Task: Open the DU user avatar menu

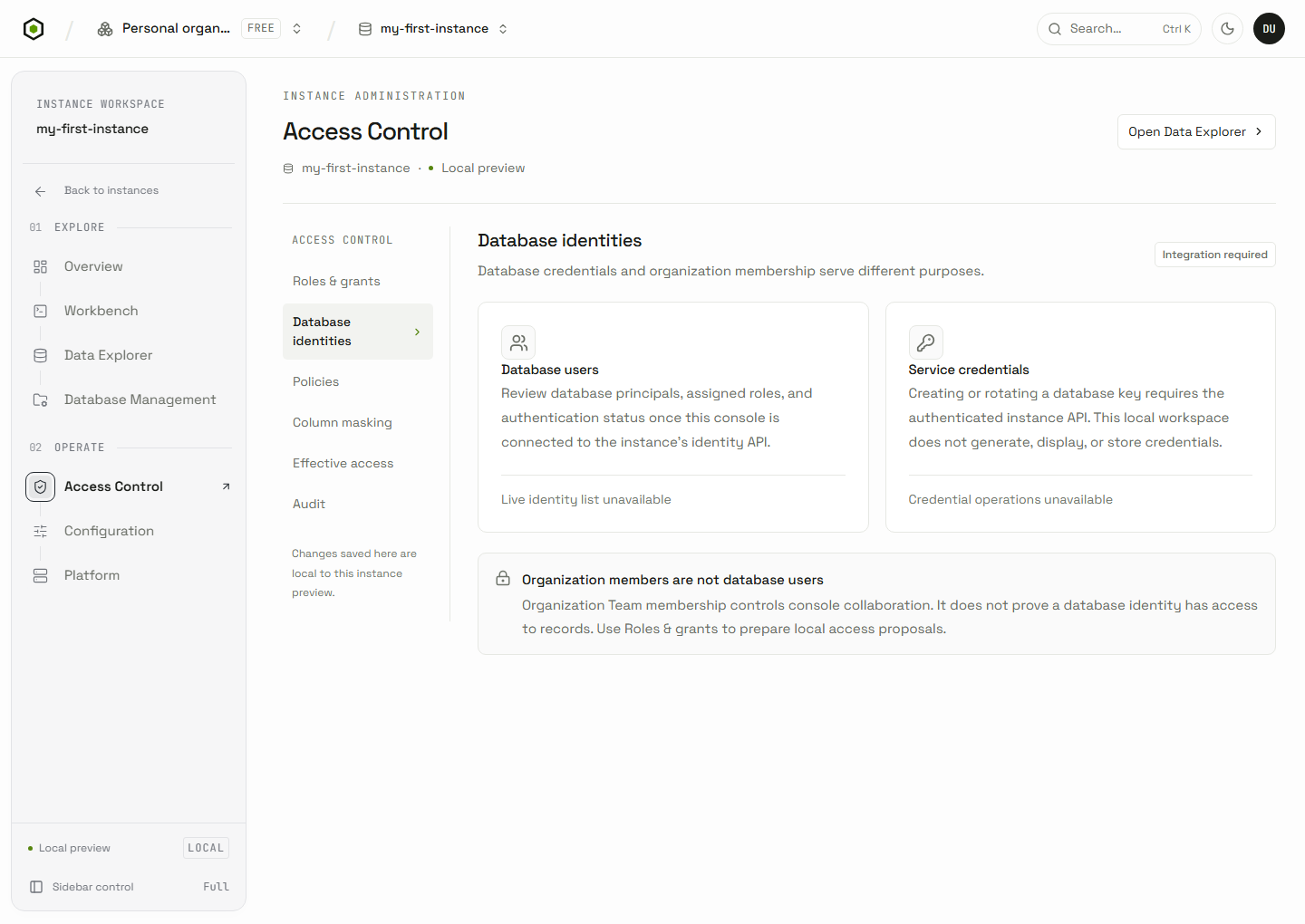Action: [x=1269, y=29]
